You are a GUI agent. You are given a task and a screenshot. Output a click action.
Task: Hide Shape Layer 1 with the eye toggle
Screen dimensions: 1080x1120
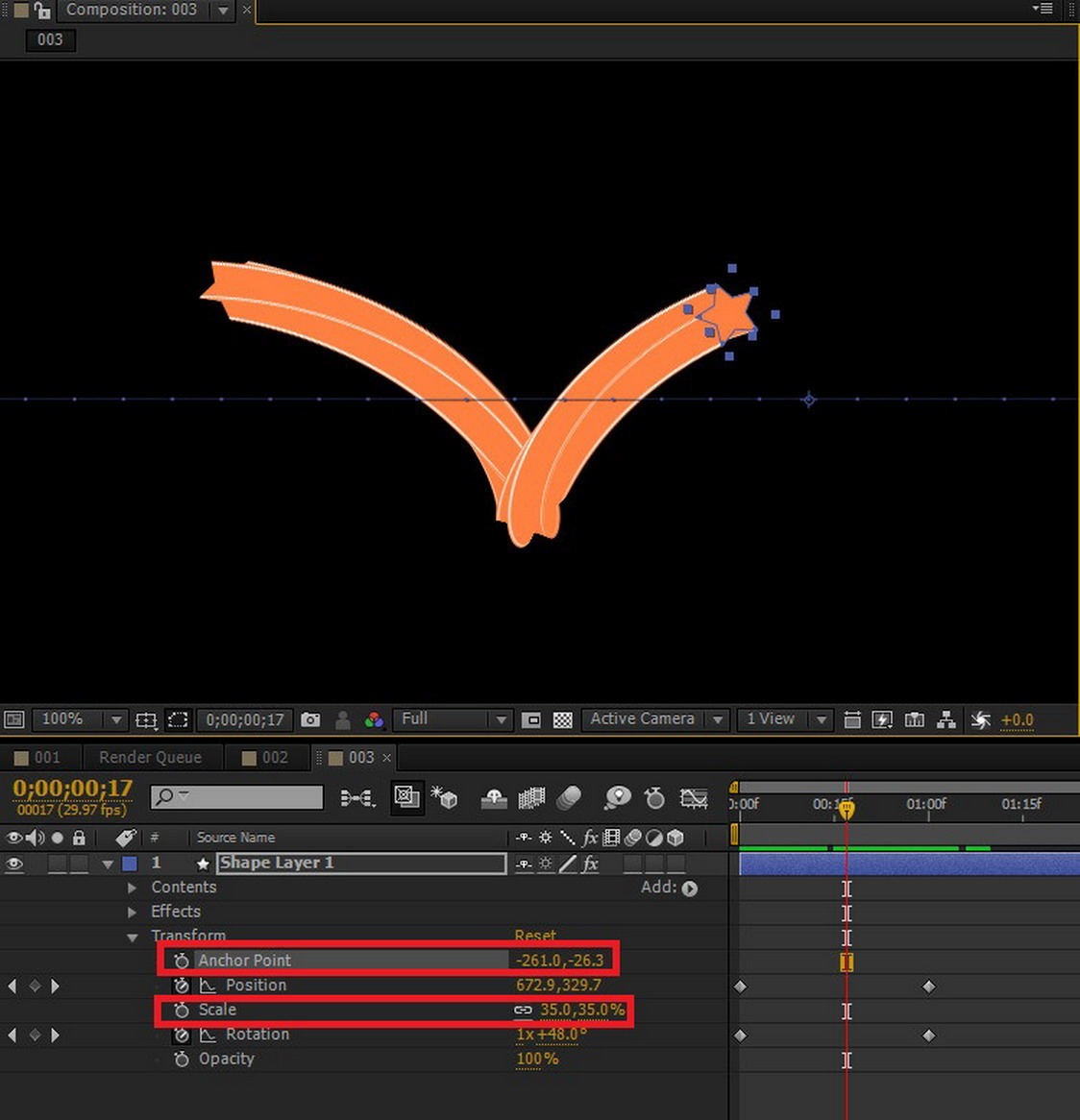(14, 864)
